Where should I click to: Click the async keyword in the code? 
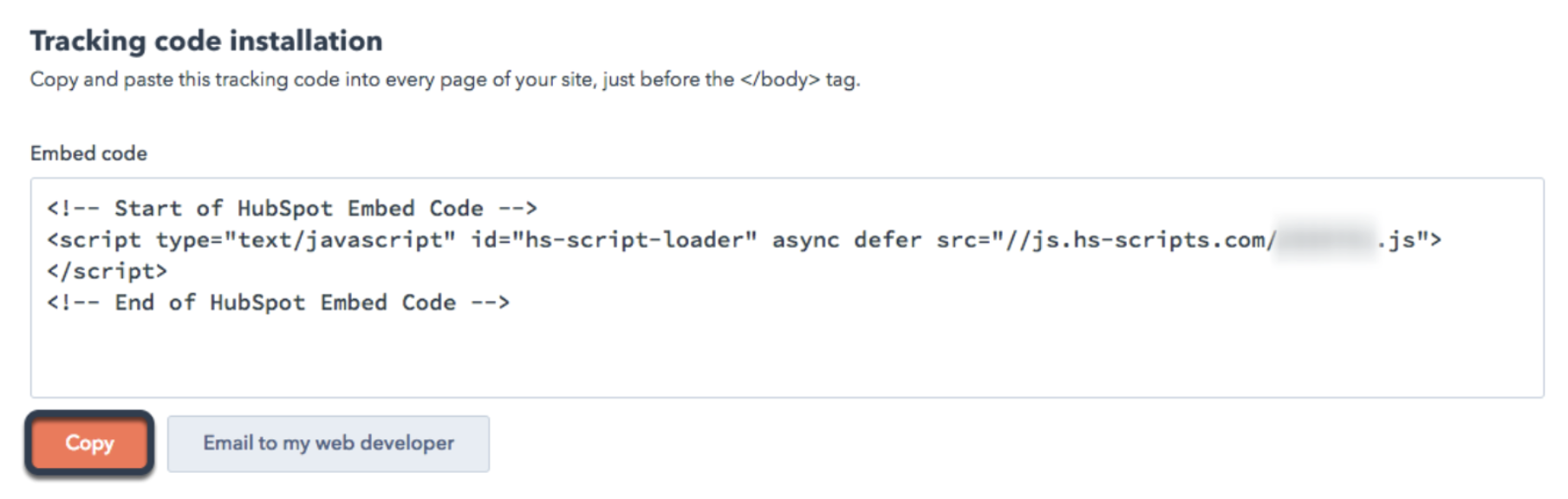point(805,240)
